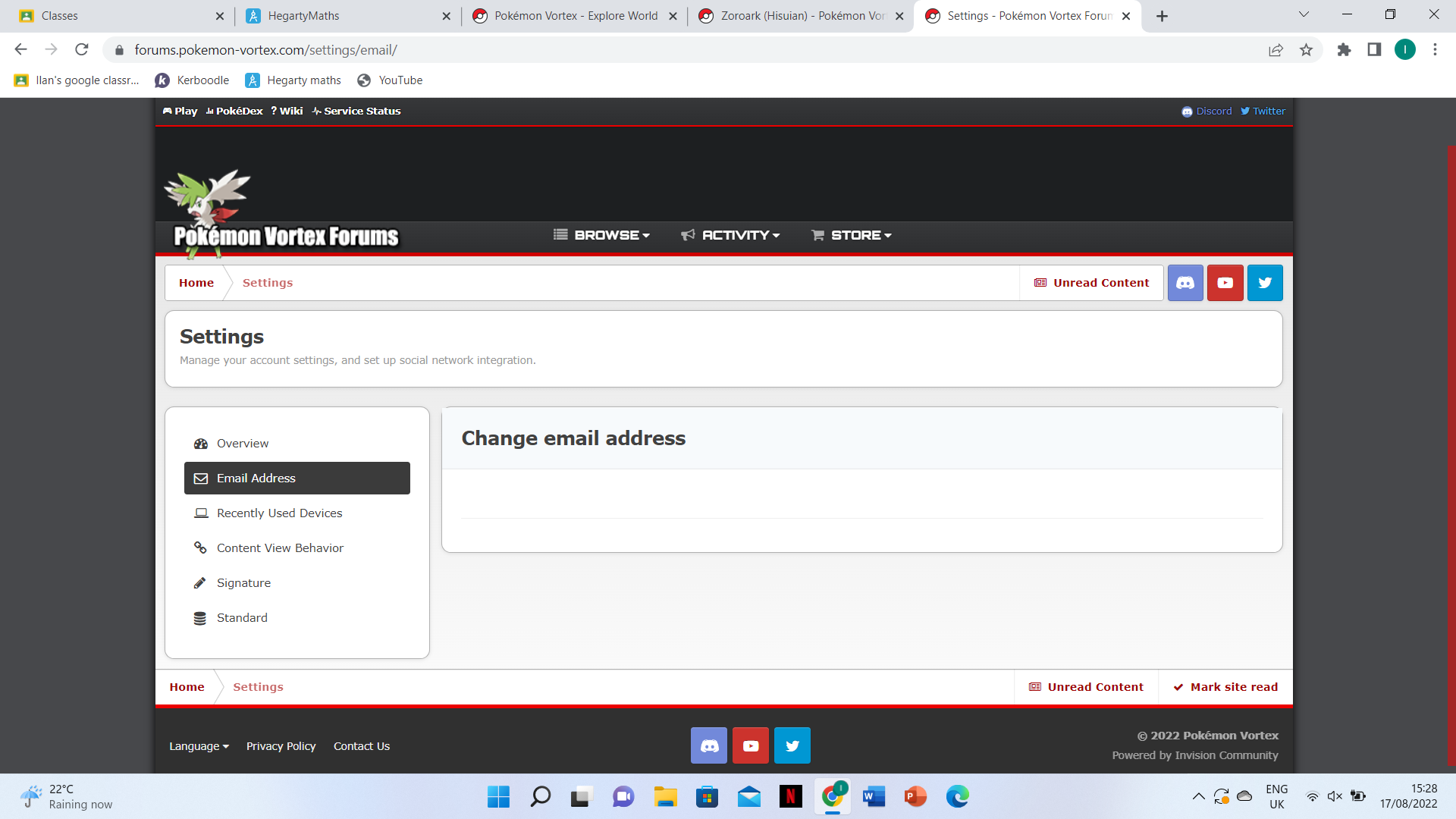Open YouTube bookmark in bookmarks bar
This screenshot has height=819, width=1456.
[x=390, y=80]
